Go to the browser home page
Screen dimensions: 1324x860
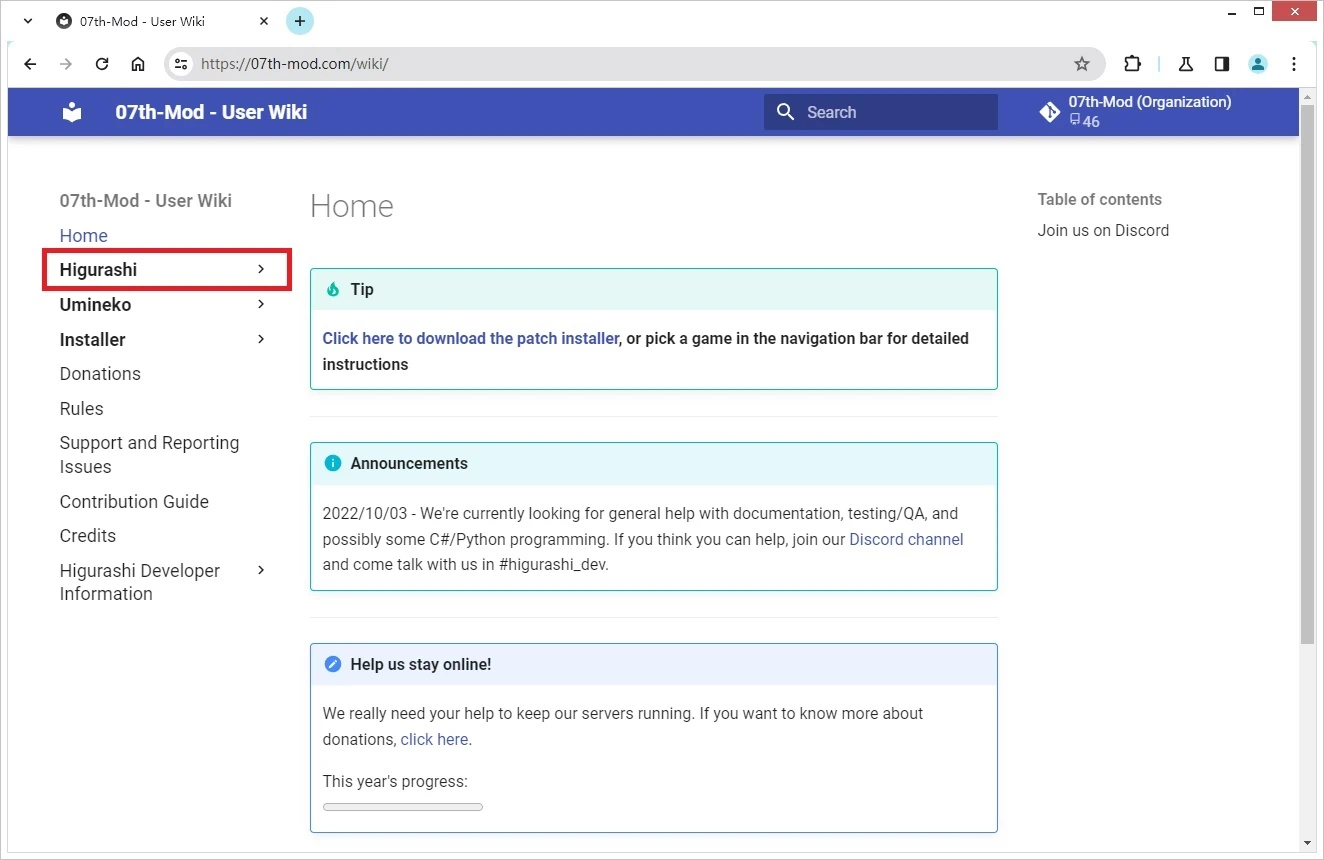click(138, 64)
